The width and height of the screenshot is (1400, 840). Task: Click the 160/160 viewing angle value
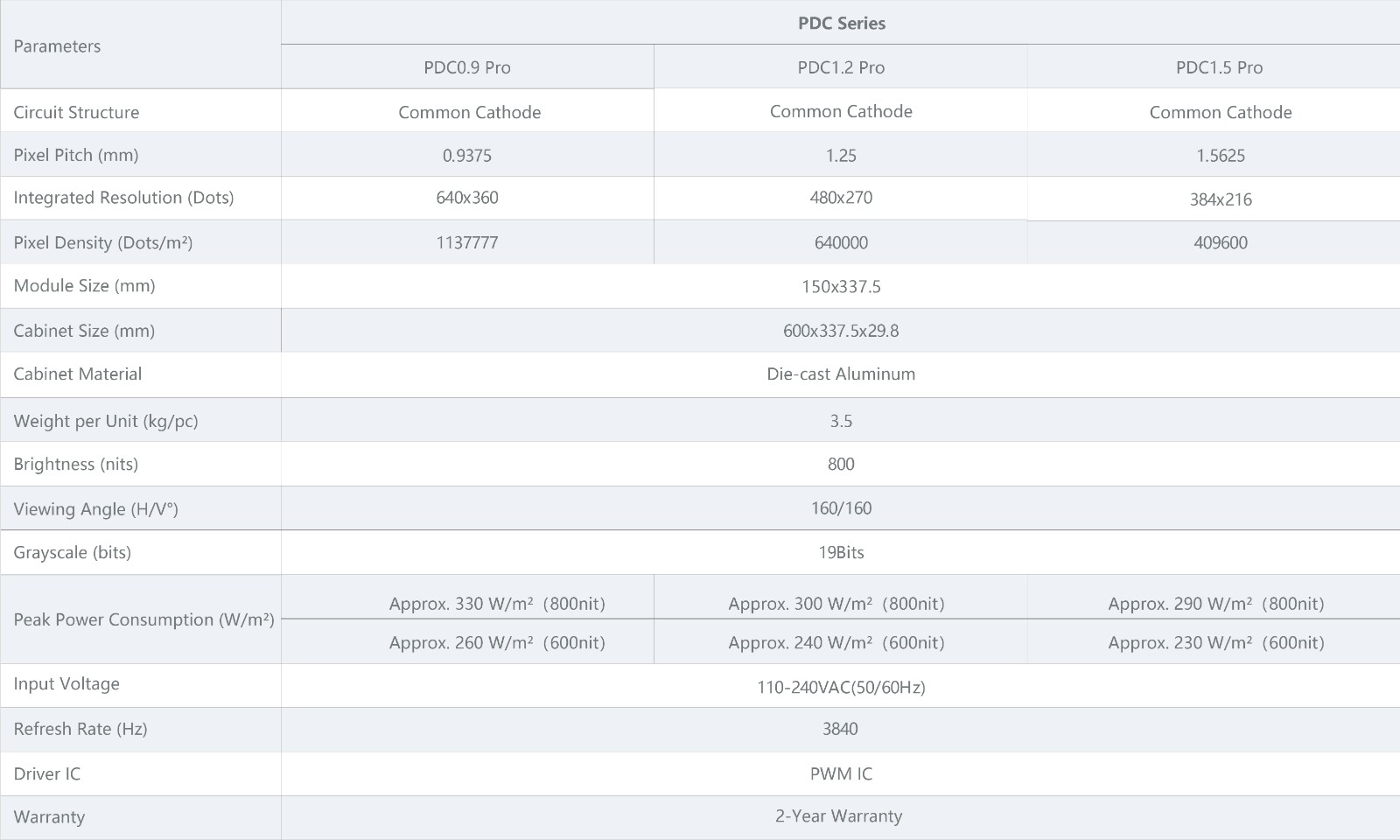[x=841, y=508]
